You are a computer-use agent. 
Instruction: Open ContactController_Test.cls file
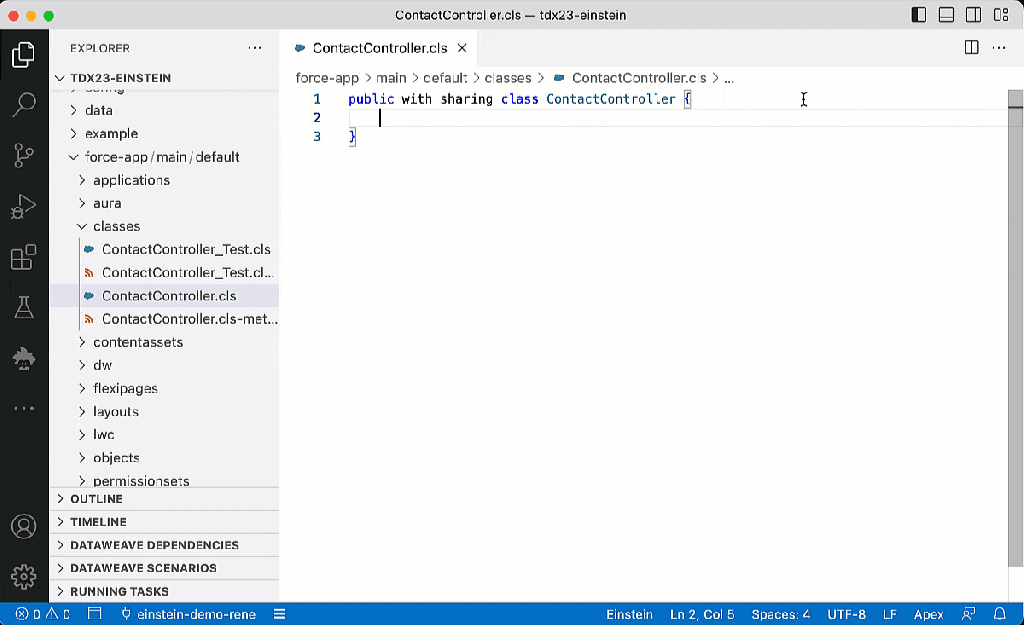click(186, 249)
